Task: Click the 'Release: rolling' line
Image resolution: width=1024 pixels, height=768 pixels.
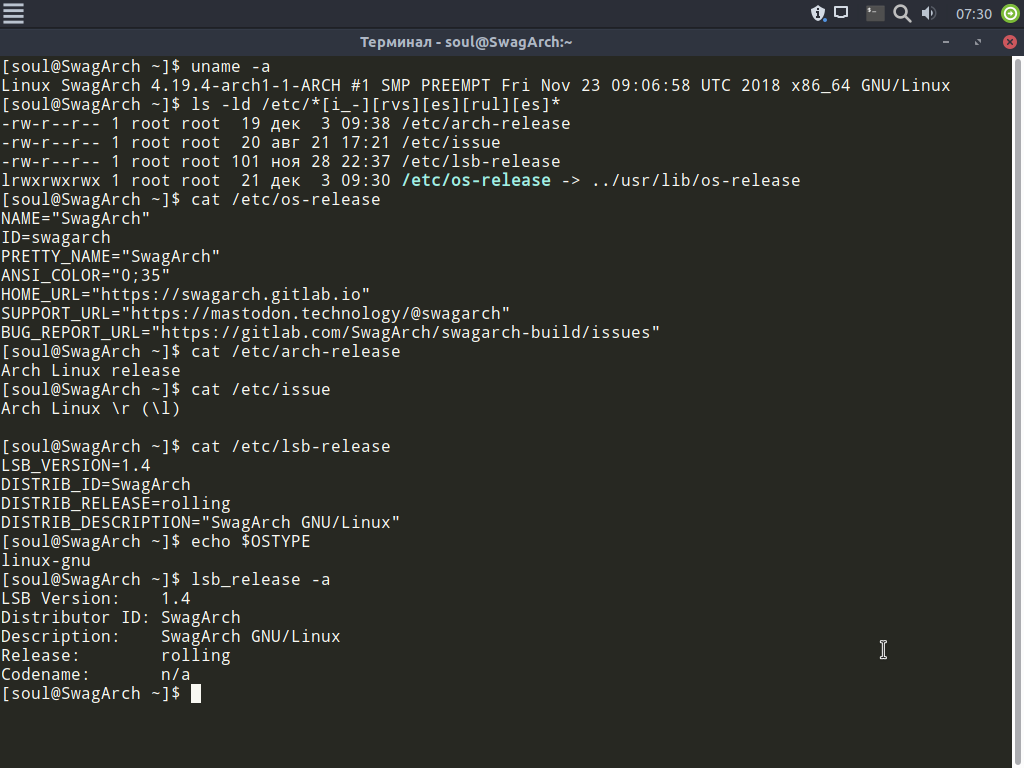Action: (116, 655)
